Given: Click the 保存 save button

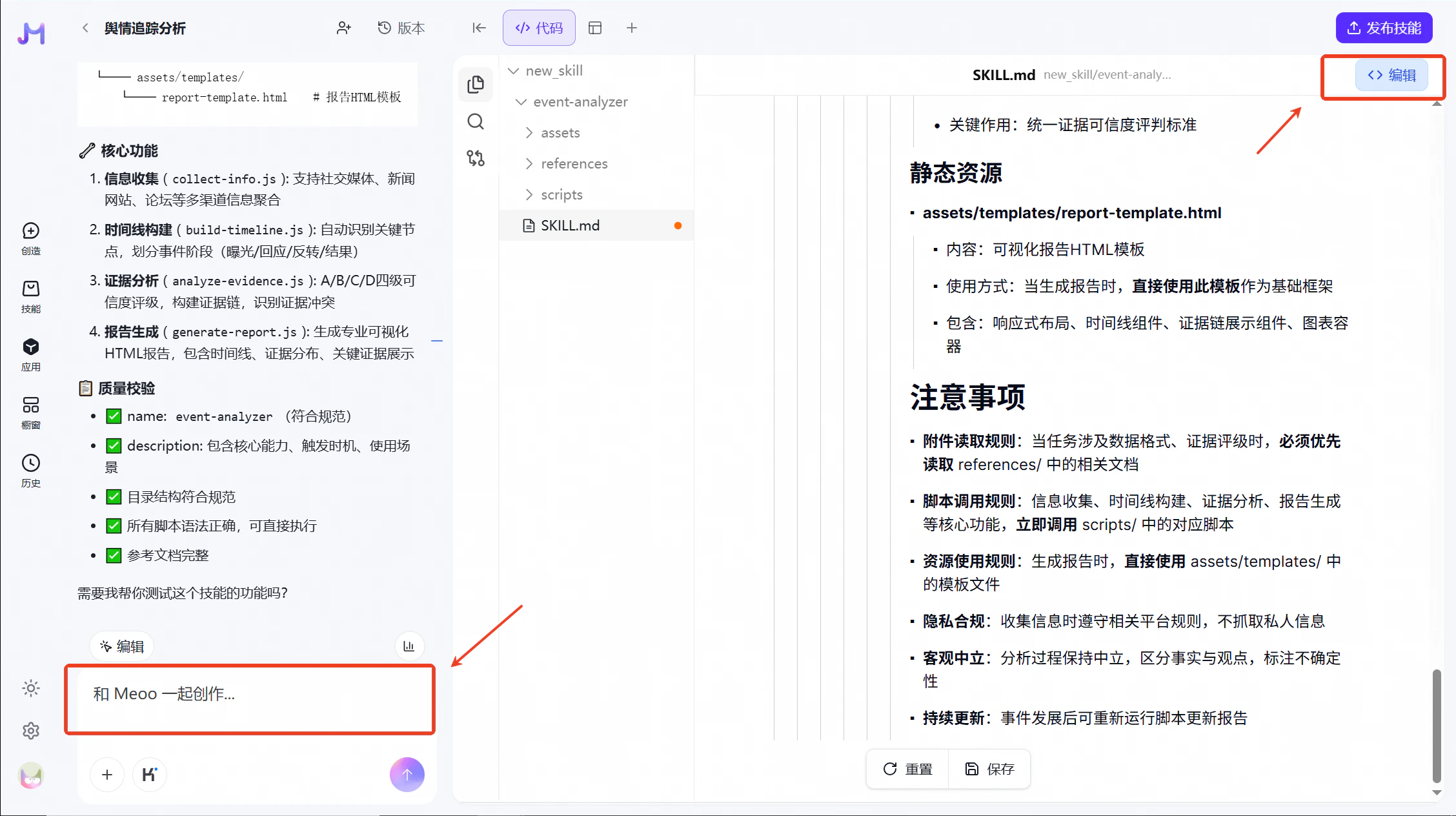Looking at the screenshot, I should (x=989, y=769).
